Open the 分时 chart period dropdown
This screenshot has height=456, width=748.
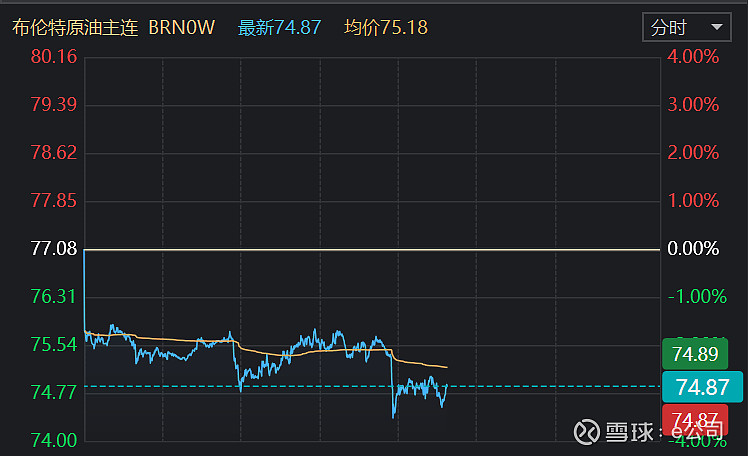686,28
